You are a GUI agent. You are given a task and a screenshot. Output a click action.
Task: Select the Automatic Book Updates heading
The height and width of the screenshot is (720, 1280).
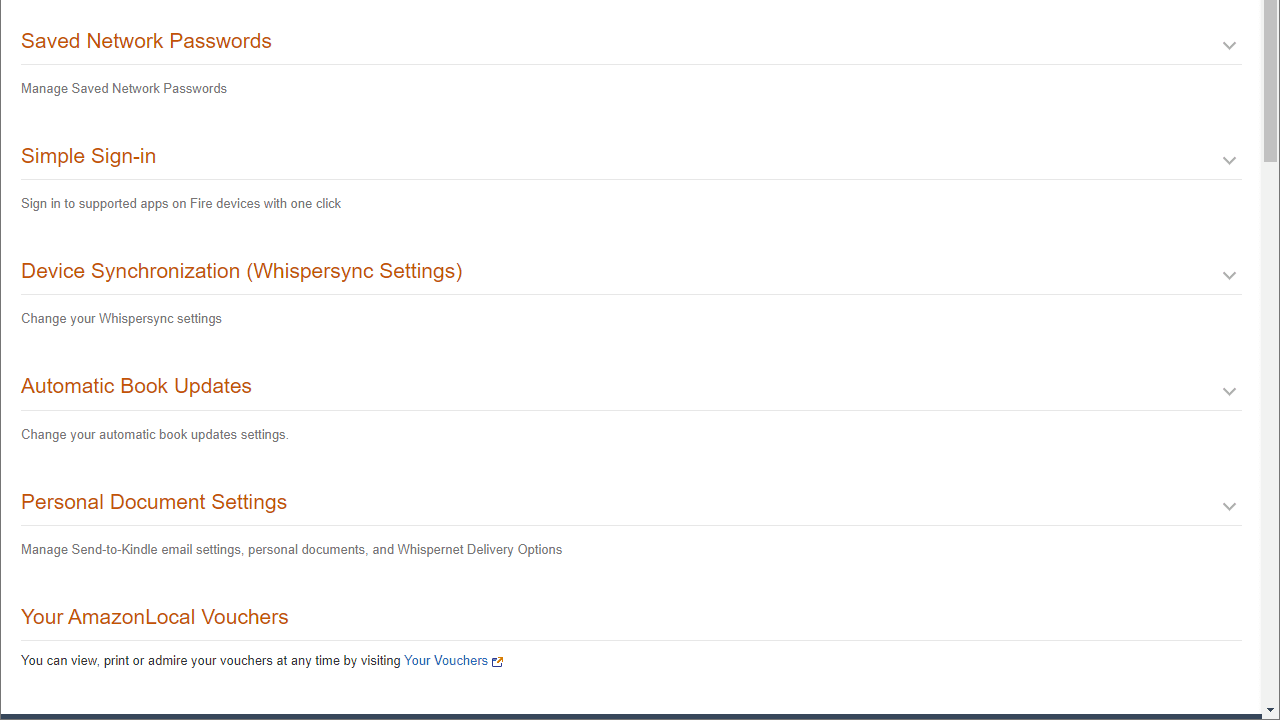click(136, 386)
